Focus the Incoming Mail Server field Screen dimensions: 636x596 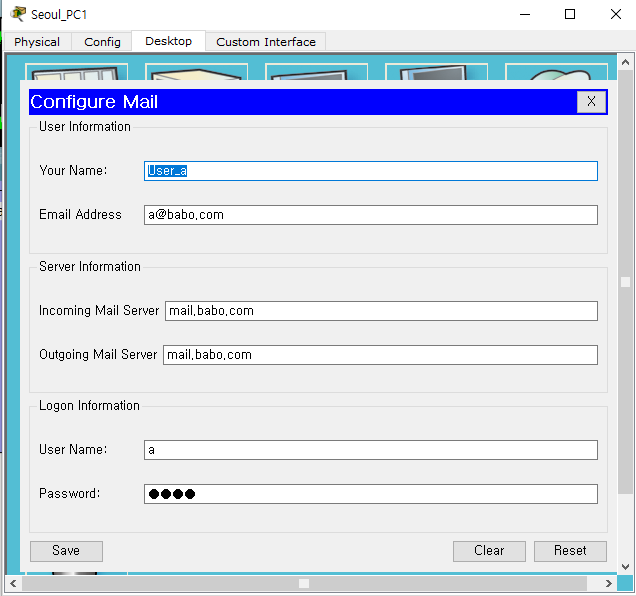click(381, 311)
